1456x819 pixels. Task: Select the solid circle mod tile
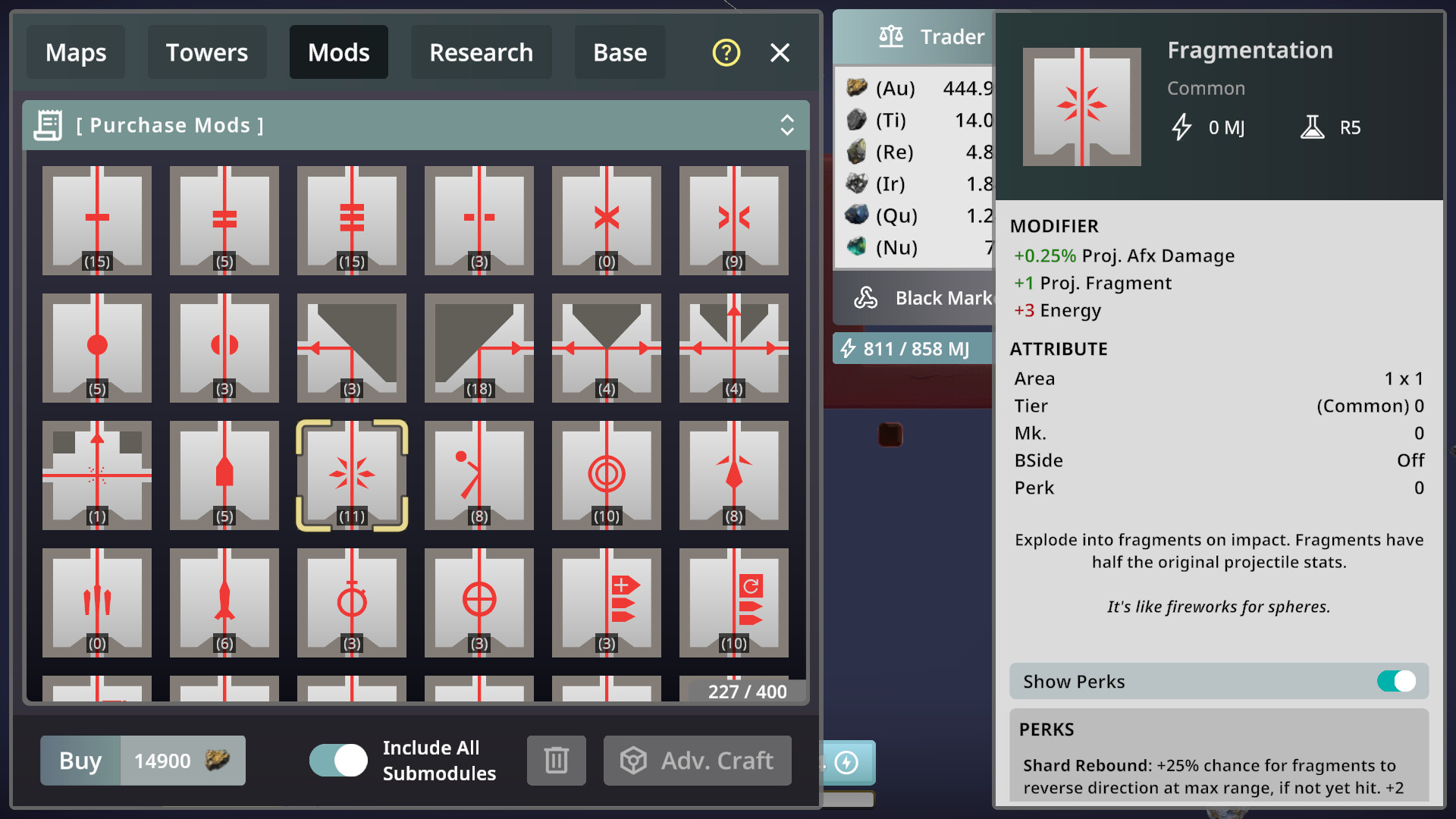97,348
